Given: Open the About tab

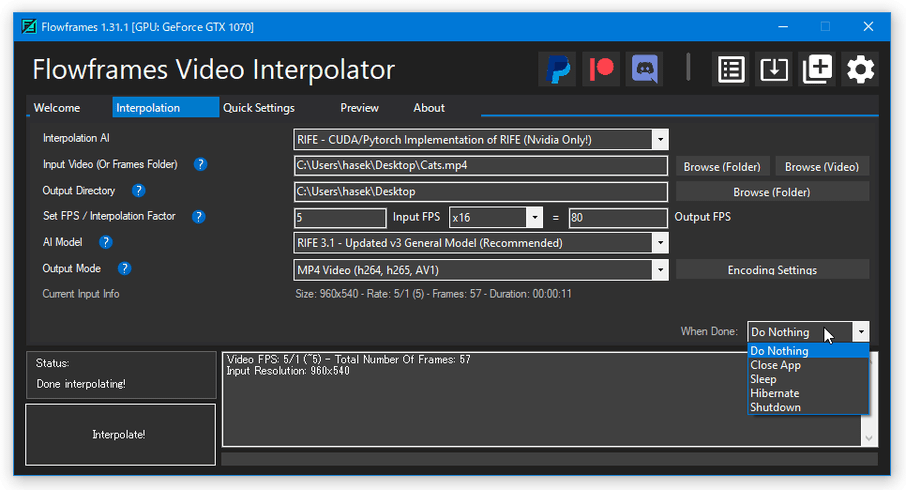Looking at the screenshot, I should [429, 108].
